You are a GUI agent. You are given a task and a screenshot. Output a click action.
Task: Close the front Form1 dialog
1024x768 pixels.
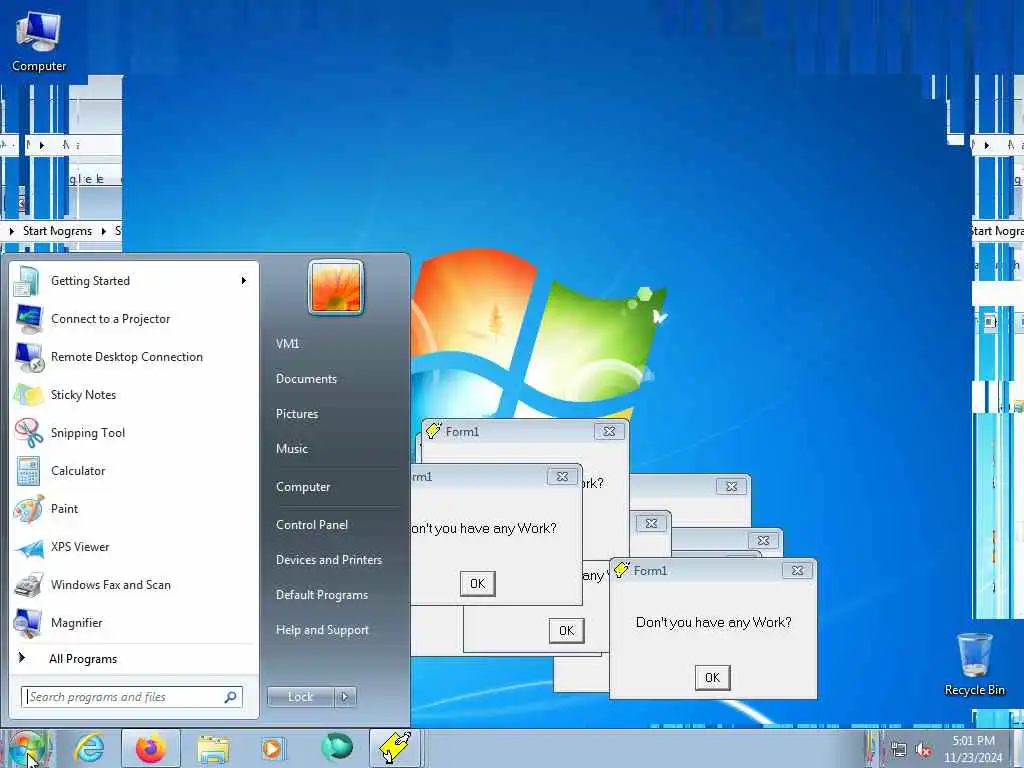797,570
